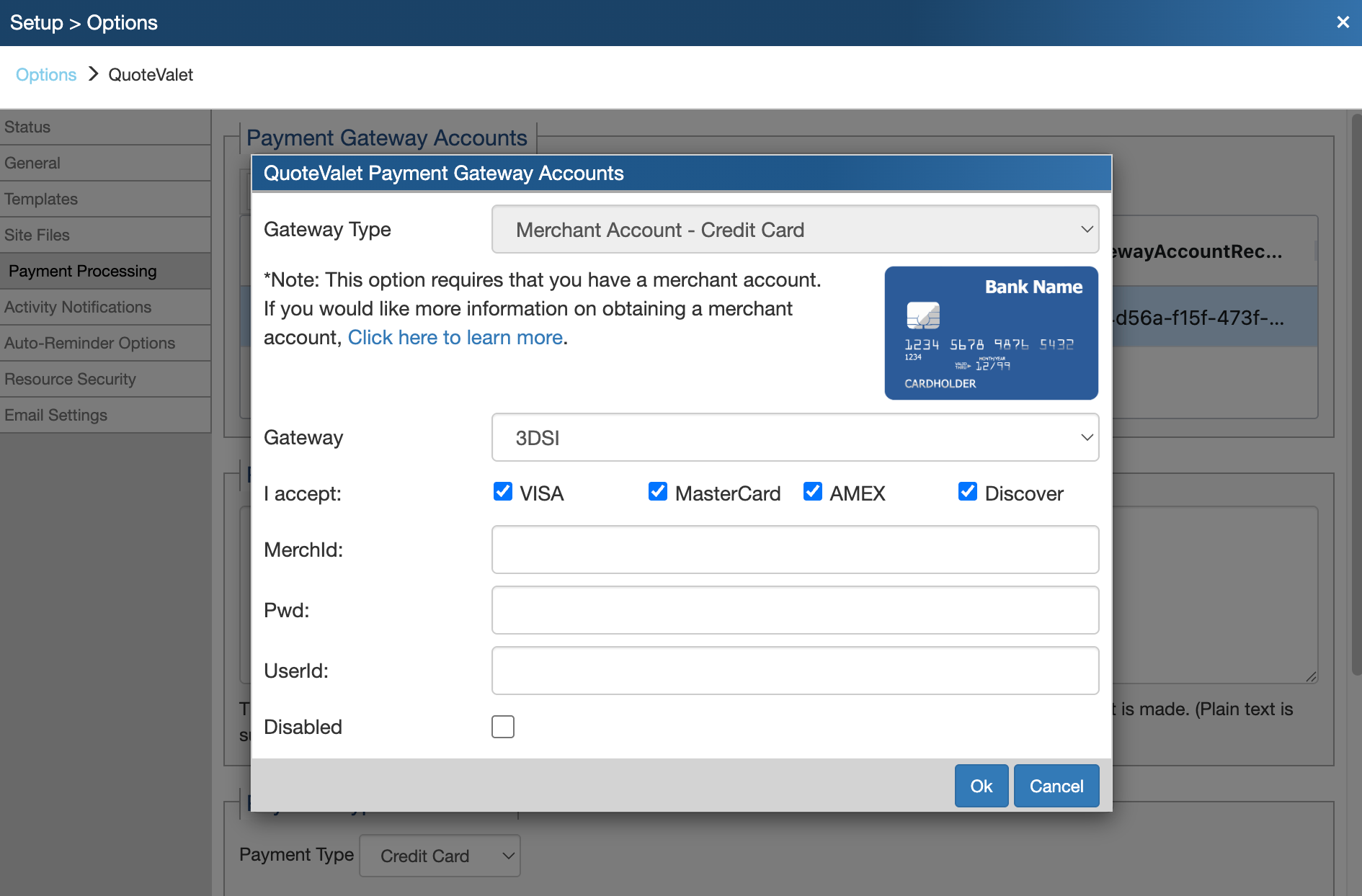Focus the MerchId input field
1362x896 pixels.
[x=795, y=550]
